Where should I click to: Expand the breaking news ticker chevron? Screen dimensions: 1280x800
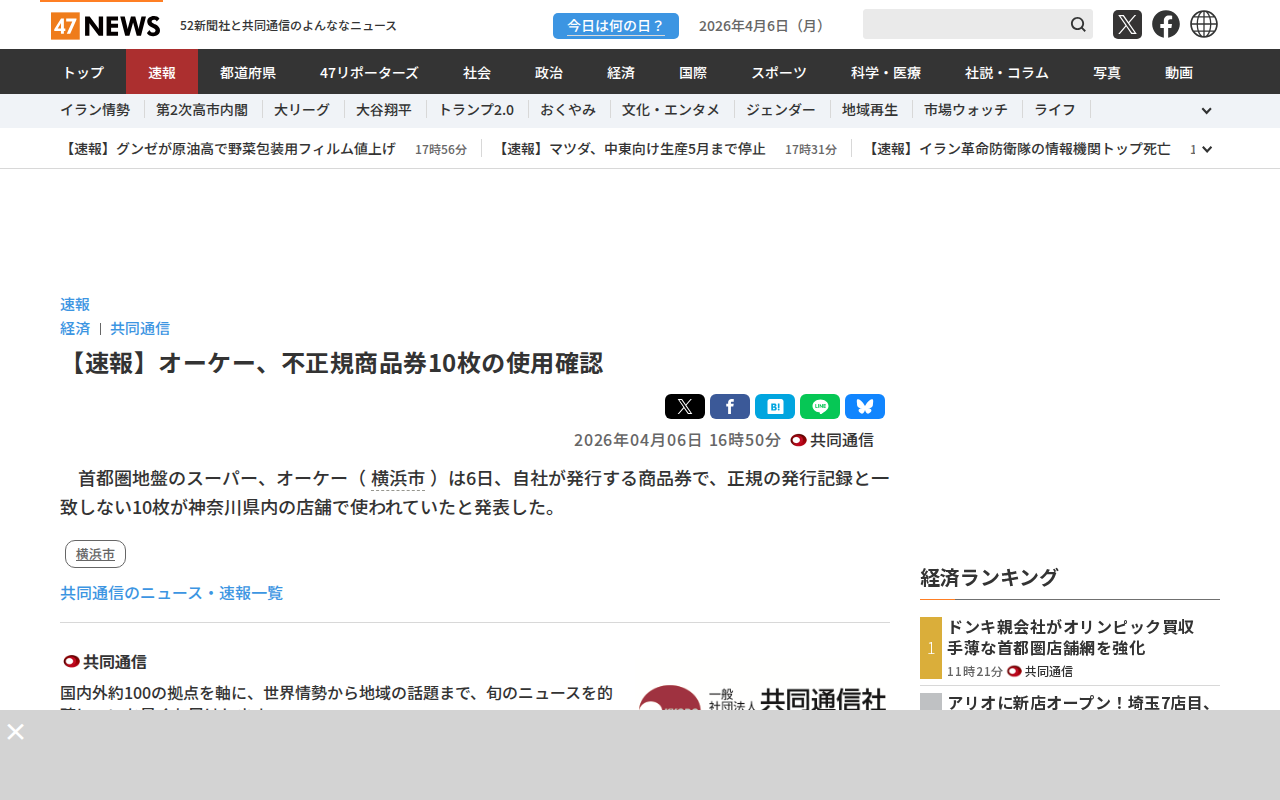pyautogui.click(x=1207, y=149)
